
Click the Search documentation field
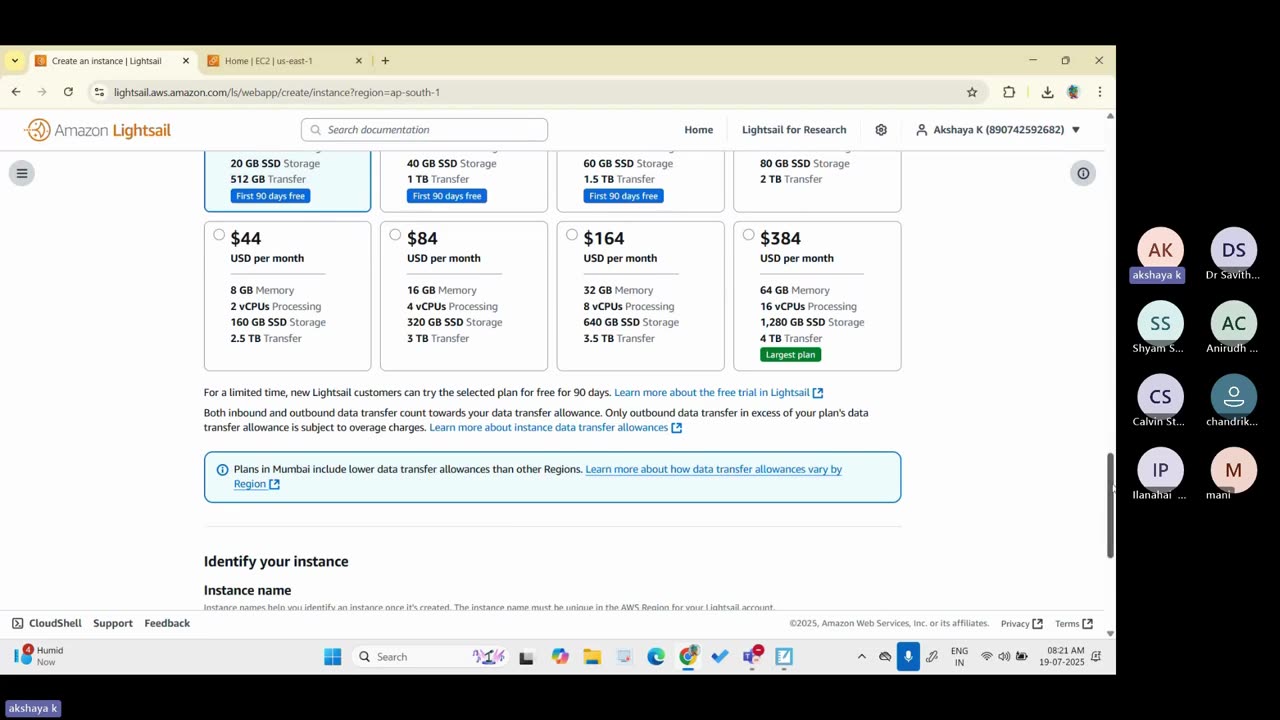pyautogui.click(x=424, y=130)
